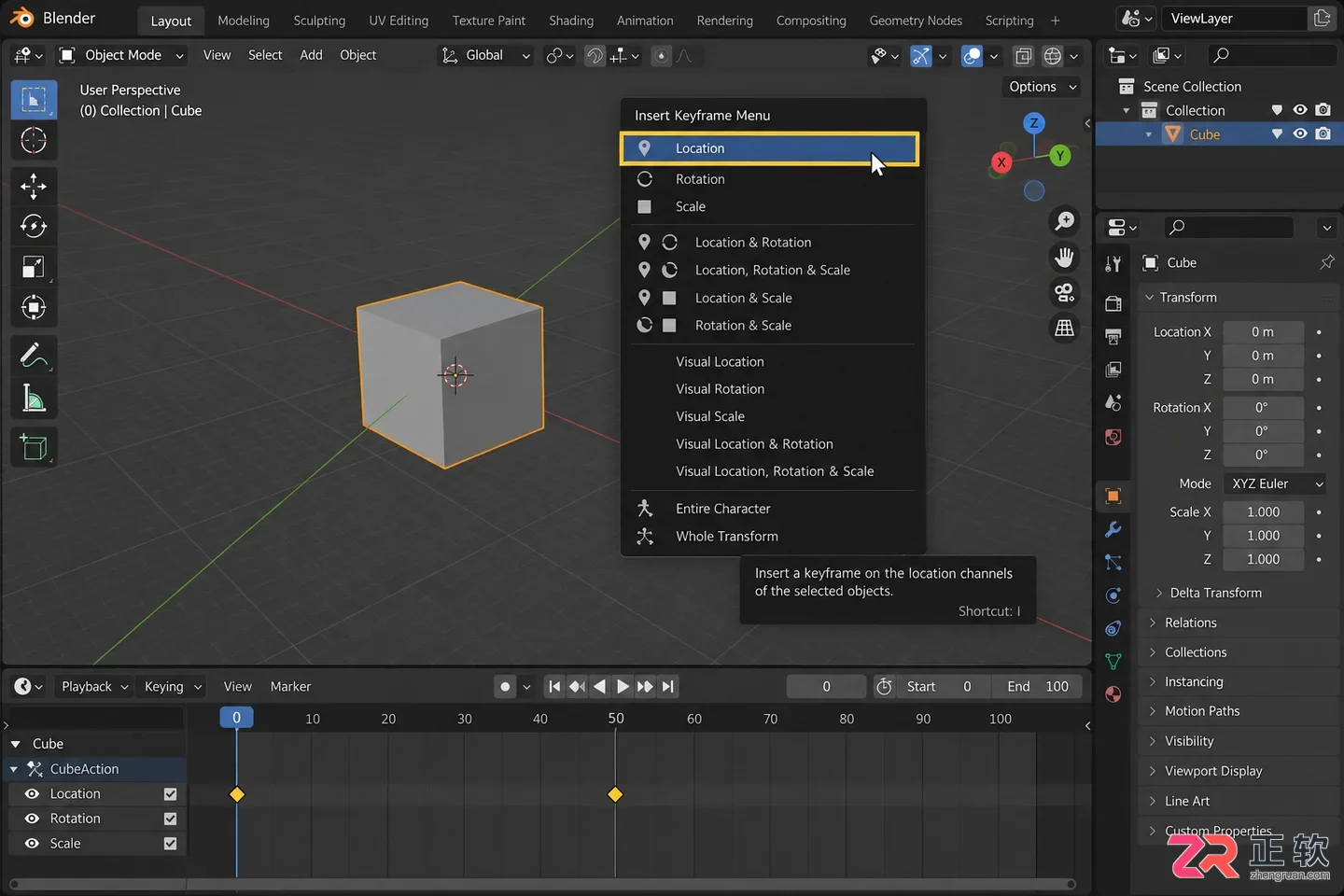Toggle auto keying record button
This screenshot has height=896, width=1344.
coord(505,687)
